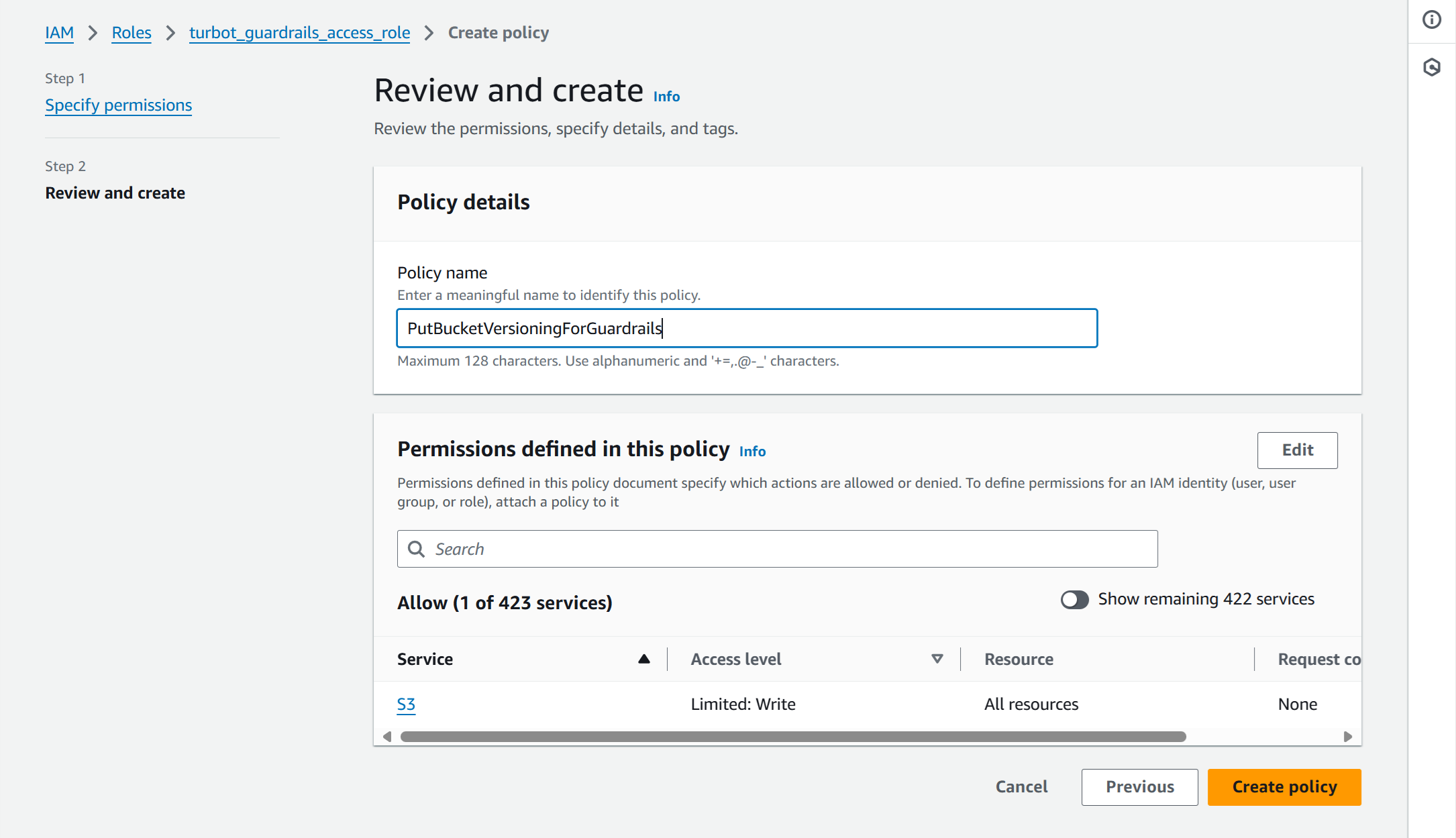Click inside the Policy name field
The width and height of the screenshot is (1456, 838).
[x=747, y=328]
